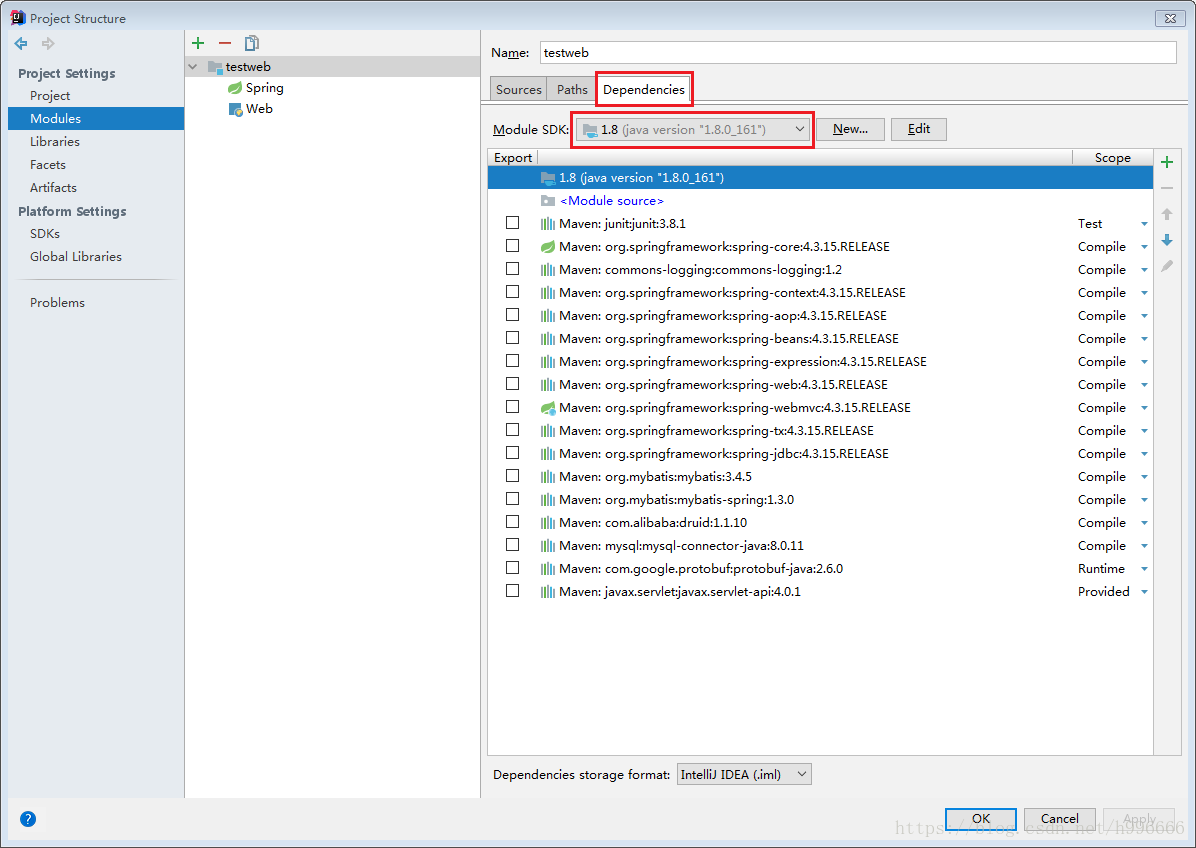Add a new module with green plus
1196x848 pixels.
pos(198,43)
